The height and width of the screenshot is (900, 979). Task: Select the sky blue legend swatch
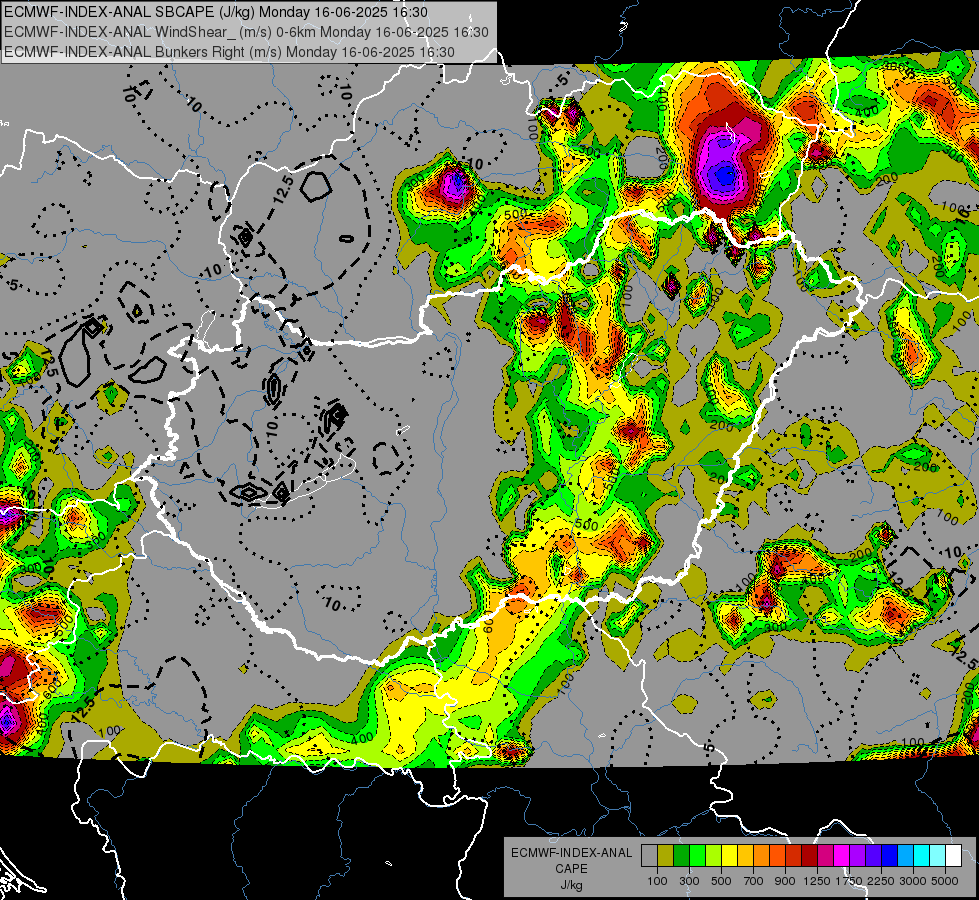[905, 855]
